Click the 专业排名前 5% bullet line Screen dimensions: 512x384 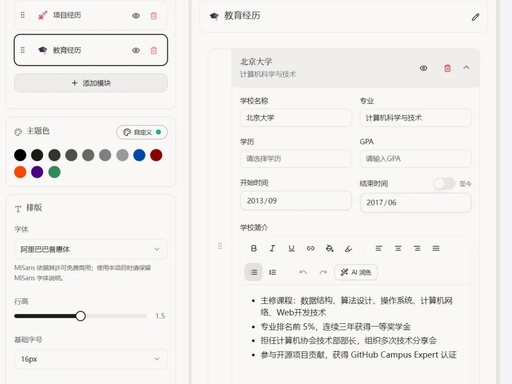tap(335, 327)
